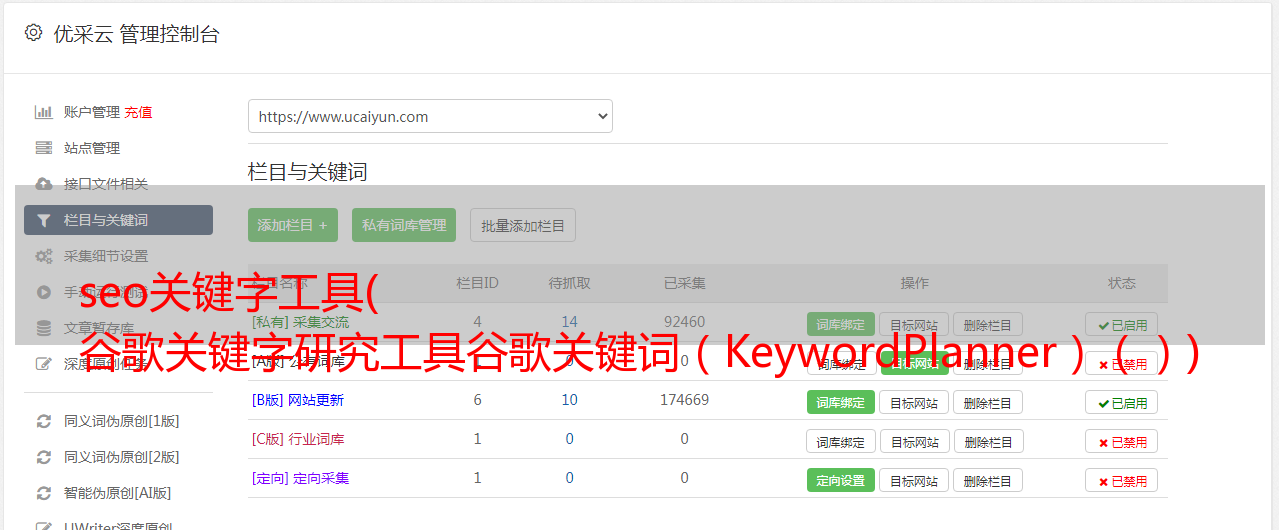
Task: Click the server icon for 站点管理
Action: pyautogui.click(x=43, y=148)
